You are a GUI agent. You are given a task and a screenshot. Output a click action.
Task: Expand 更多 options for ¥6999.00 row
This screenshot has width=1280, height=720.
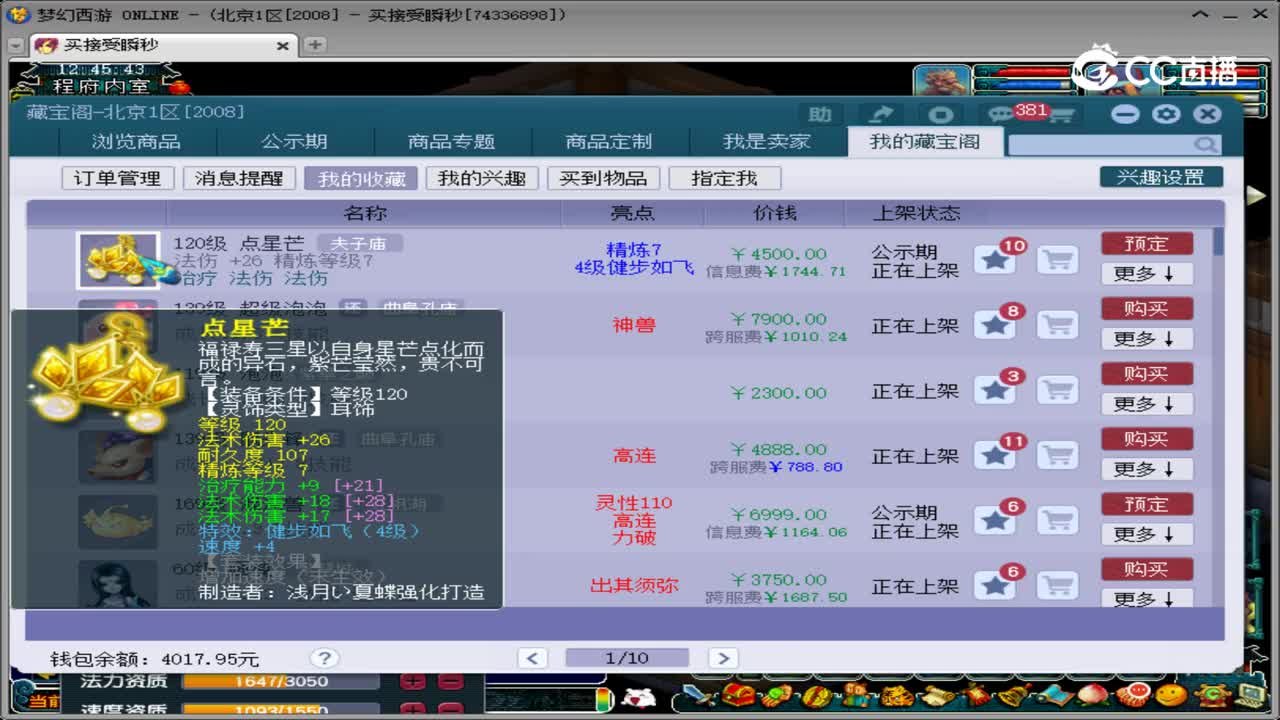tap(1147, 534)
